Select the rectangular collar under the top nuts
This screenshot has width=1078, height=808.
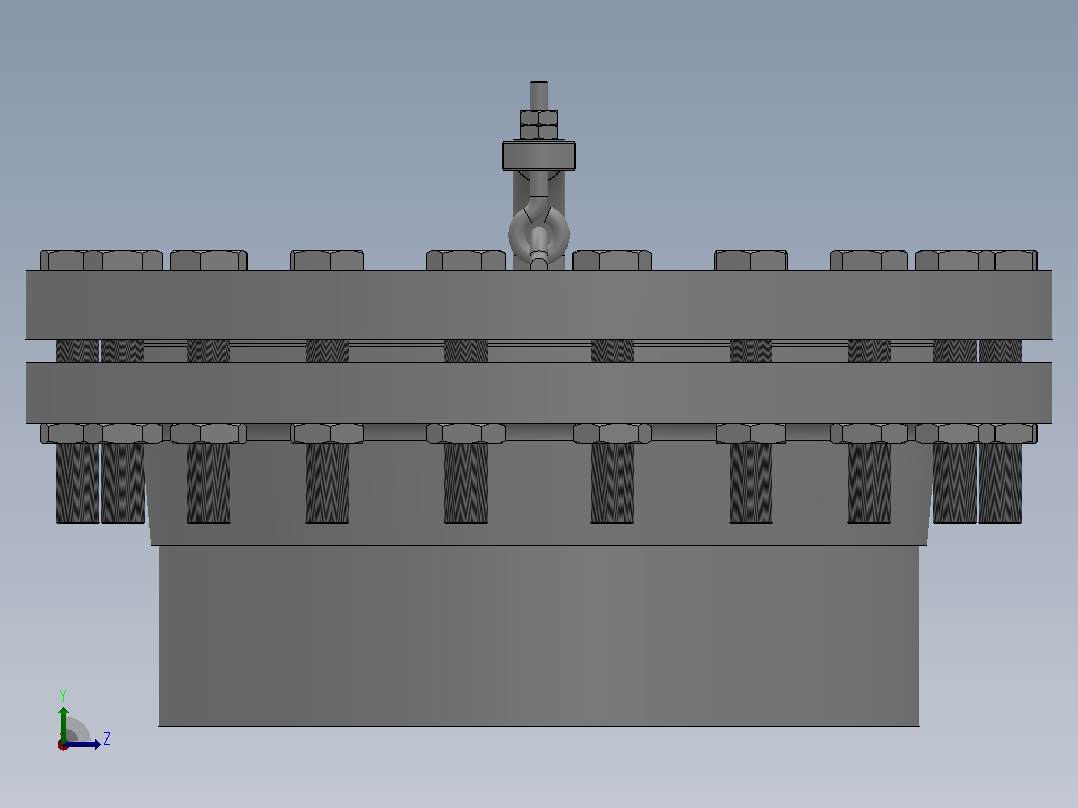[x=539, y=155]
